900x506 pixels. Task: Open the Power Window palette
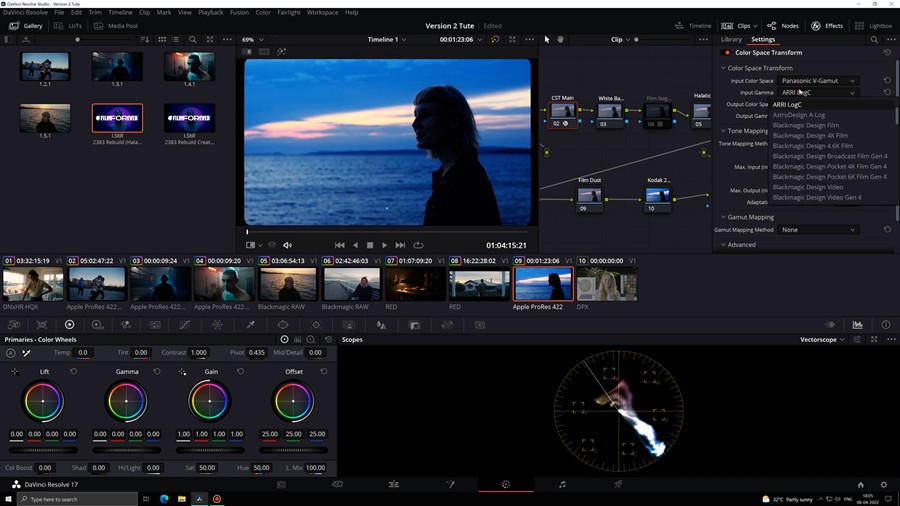click(283, 325)
